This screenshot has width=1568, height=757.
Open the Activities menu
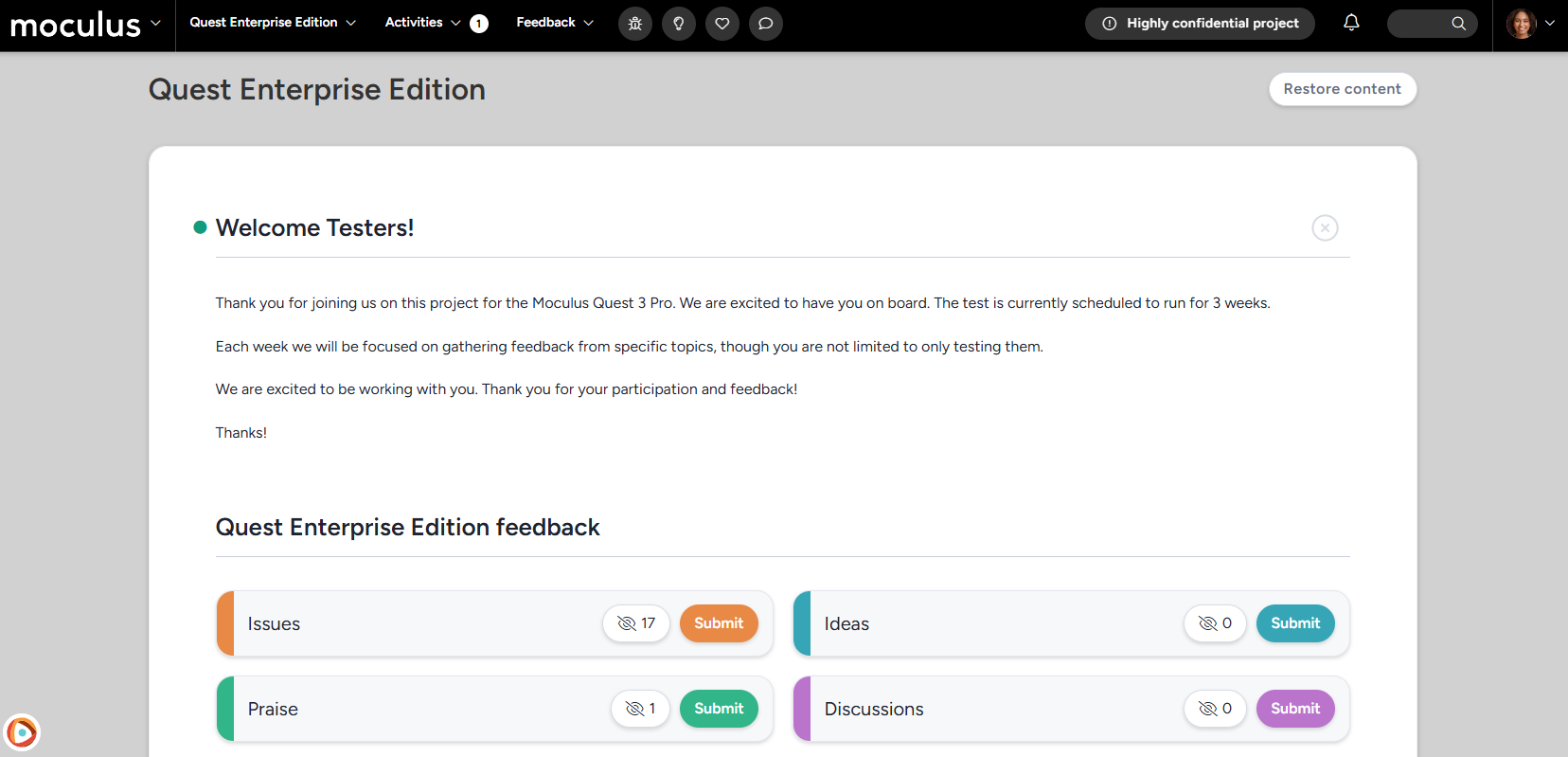423,23
